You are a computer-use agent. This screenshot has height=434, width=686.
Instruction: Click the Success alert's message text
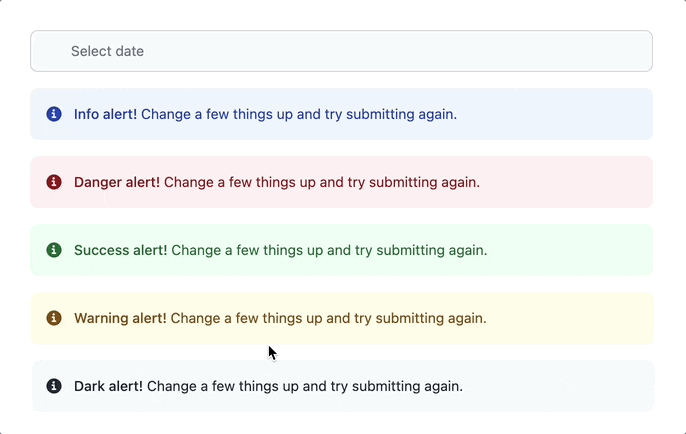pyautogui.click(x=330, y=250)
